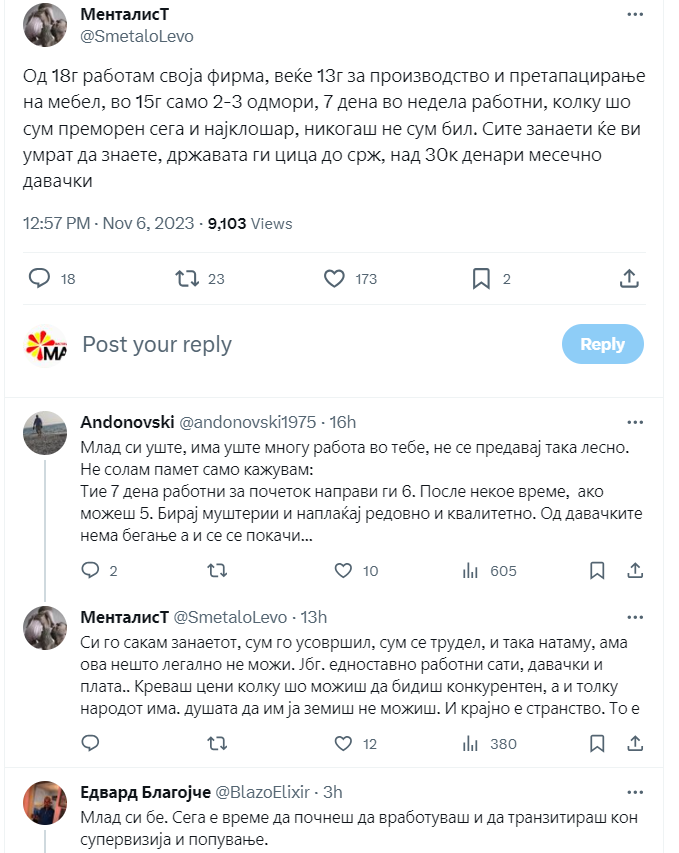Screen dimensions: 679x853
Task: Retweet Andonovski's reply
Action: click(217, 571)
